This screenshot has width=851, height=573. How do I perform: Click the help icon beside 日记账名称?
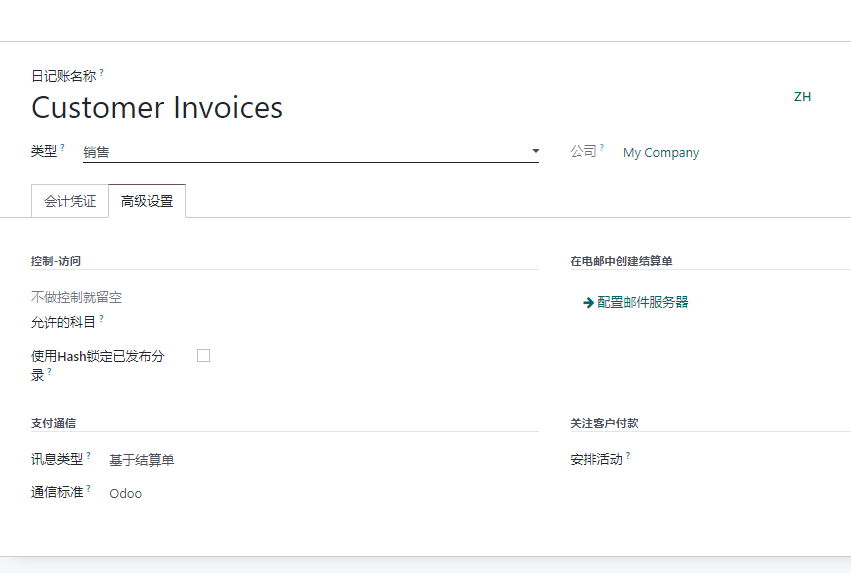[101, 72]
